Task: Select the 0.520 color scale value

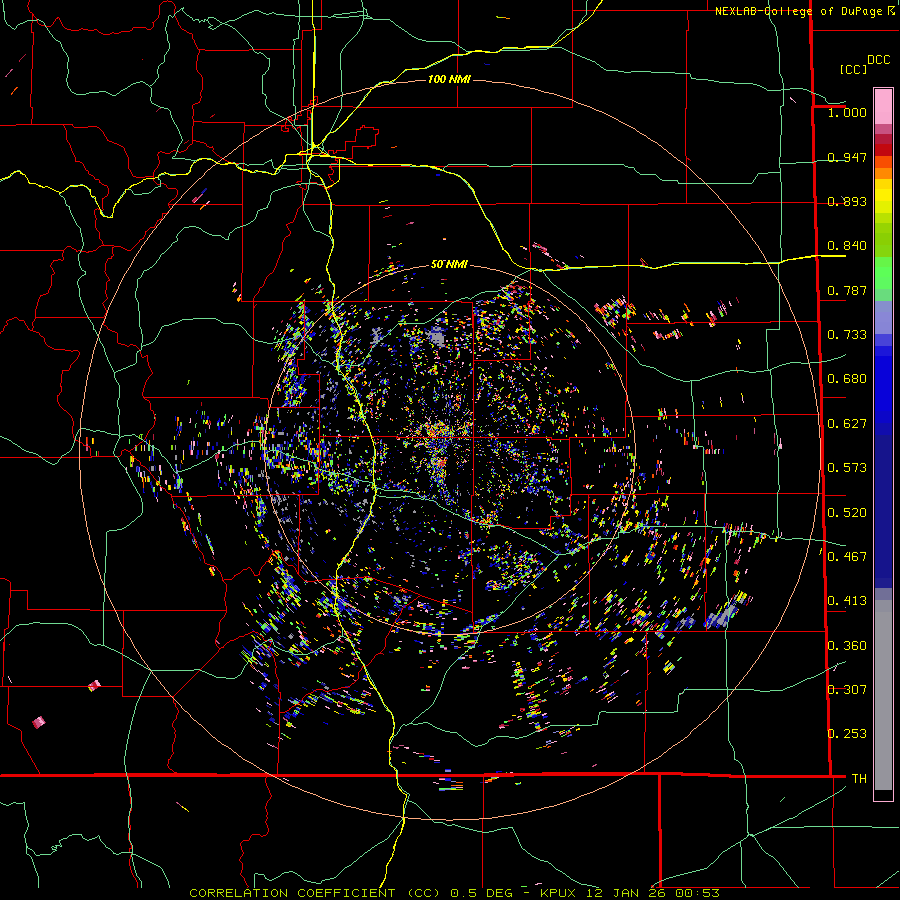Action: [x=847, y=512]
